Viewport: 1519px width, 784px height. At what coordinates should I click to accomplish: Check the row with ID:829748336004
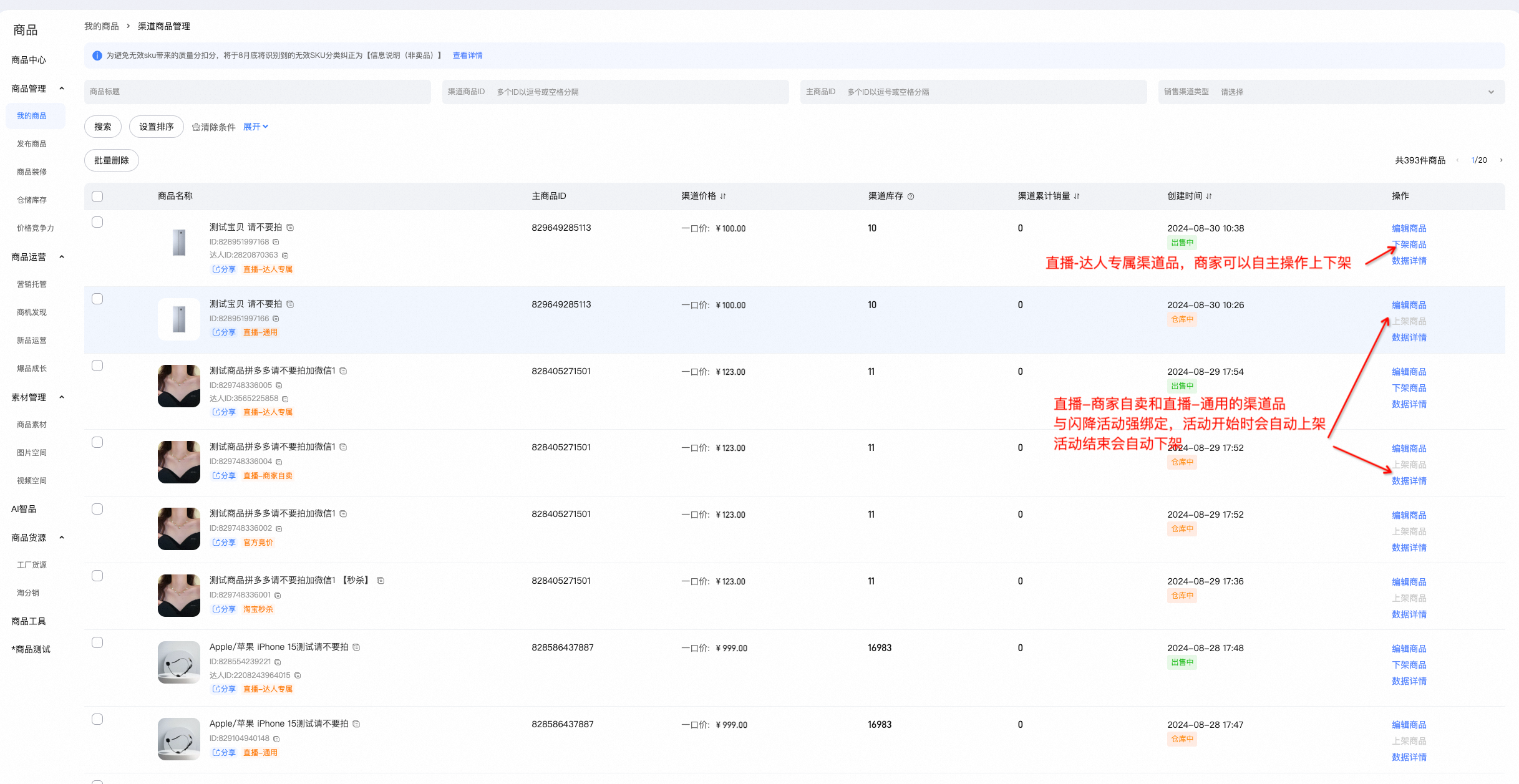tap(97, 442)
